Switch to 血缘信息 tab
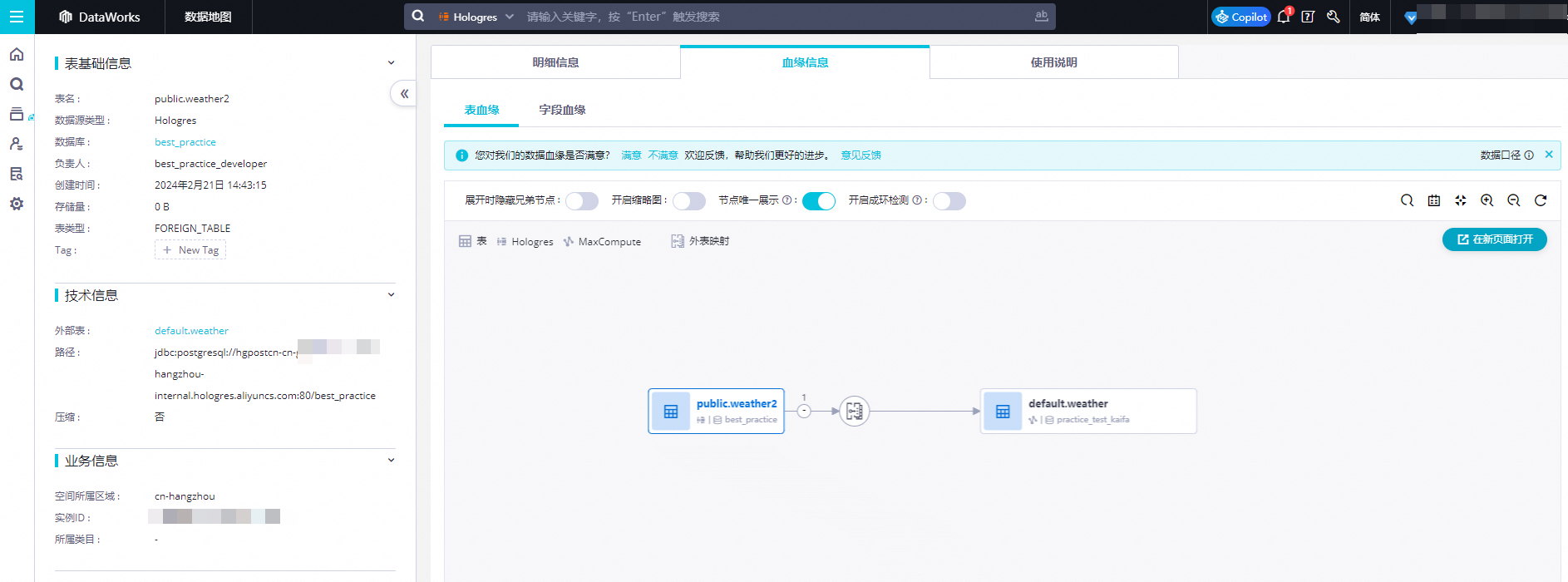 [x=805, y=62]
